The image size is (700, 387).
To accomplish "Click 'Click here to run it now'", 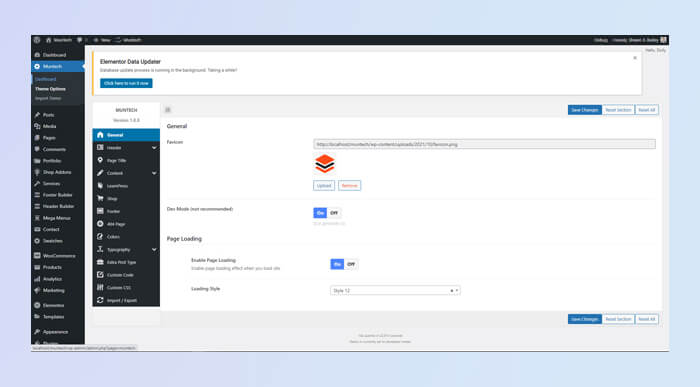I will (x=126, y=83).
